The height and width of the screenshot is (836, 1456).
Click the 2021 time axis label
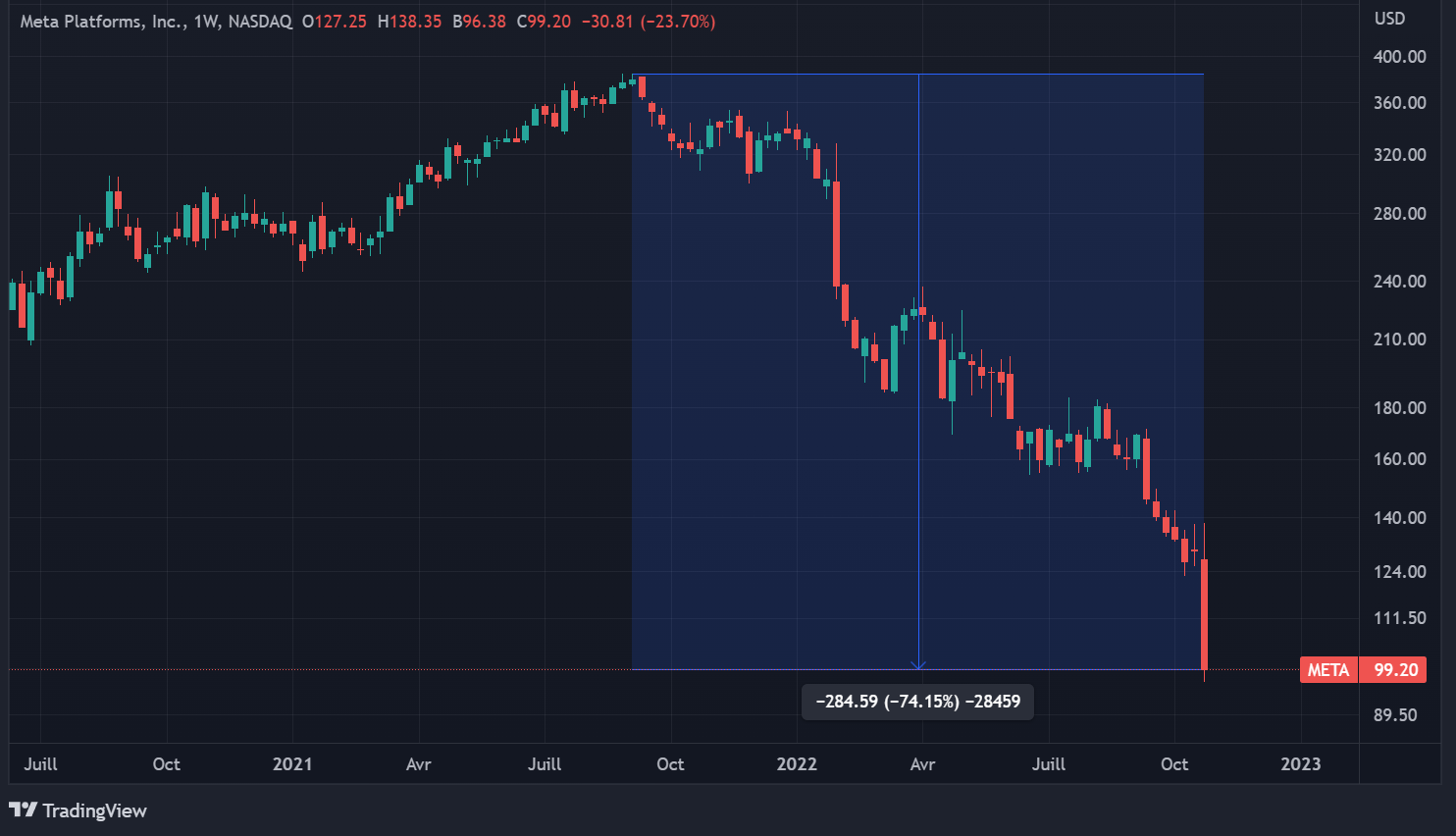point(292,764)
